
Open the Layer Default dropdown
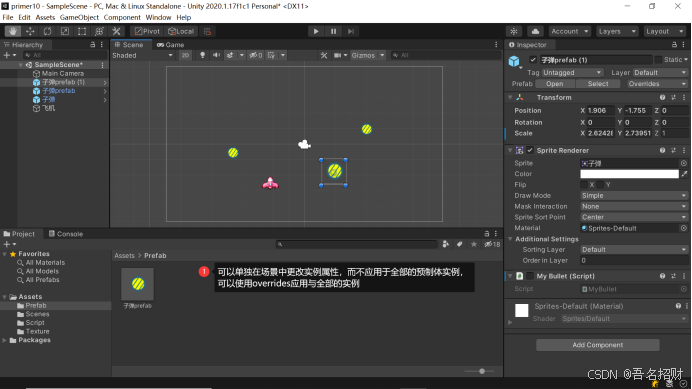pyautogui.click(x=660, y=72)
